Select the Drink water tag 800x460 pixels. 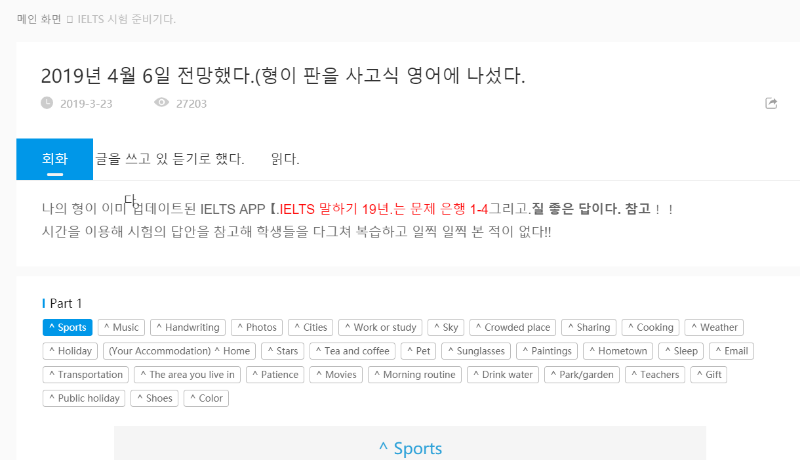(x=503, y=374)
